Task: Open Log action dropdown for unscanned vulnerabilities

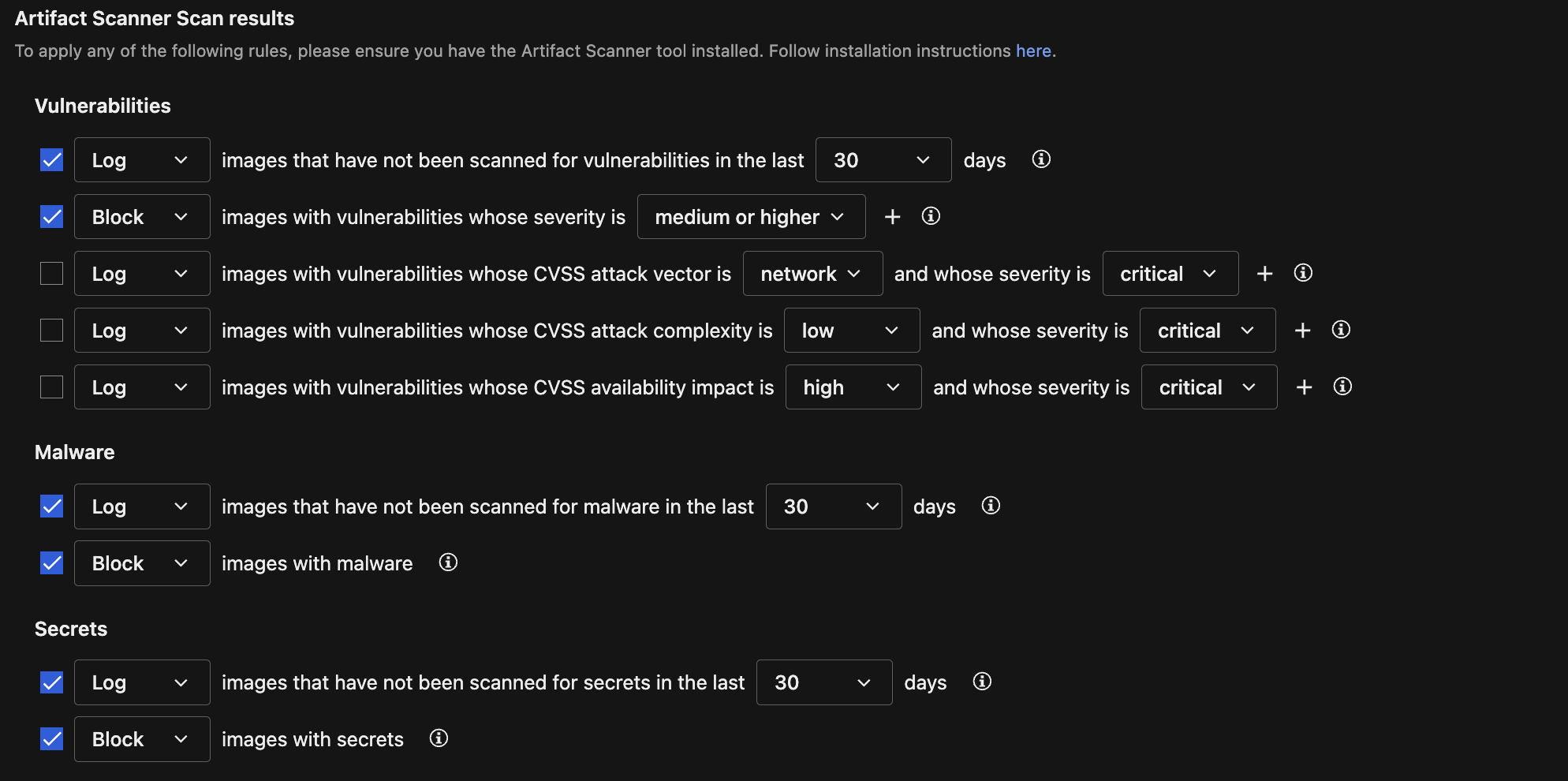Action: coord(142,160)
